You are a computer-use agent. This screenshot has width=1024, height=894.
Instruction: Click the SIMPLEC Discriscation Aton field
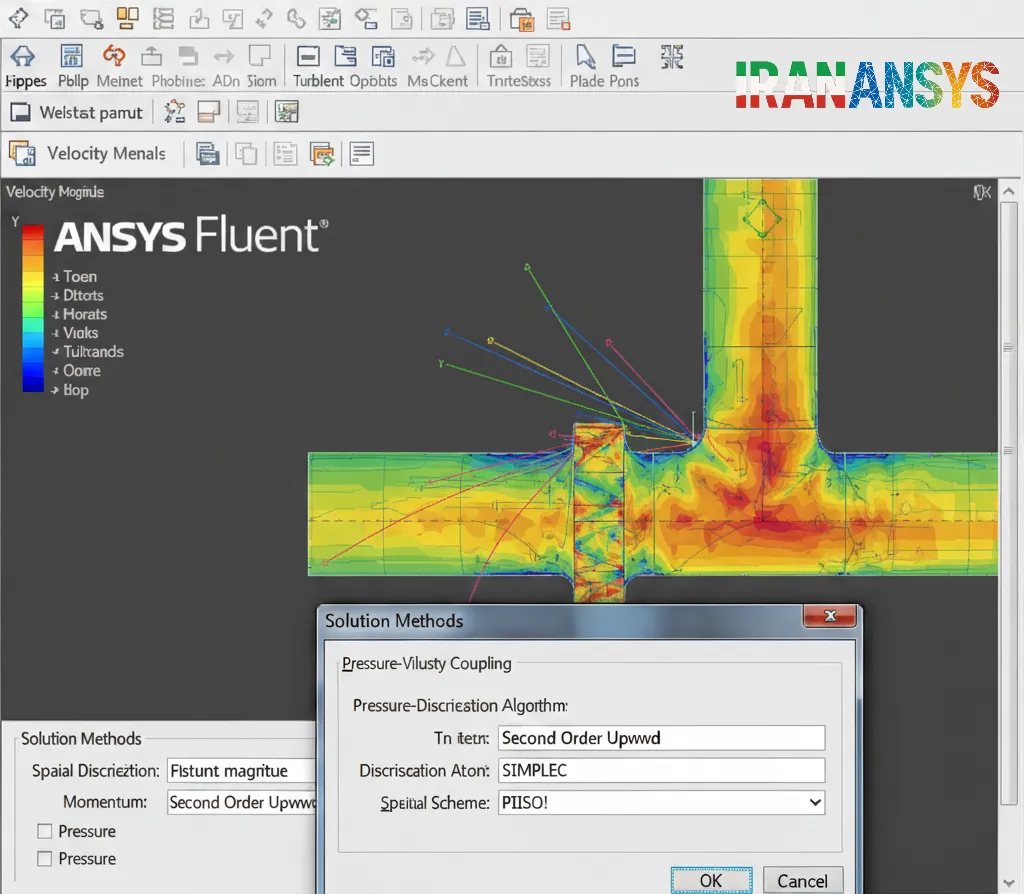click(x=662, y=771)
